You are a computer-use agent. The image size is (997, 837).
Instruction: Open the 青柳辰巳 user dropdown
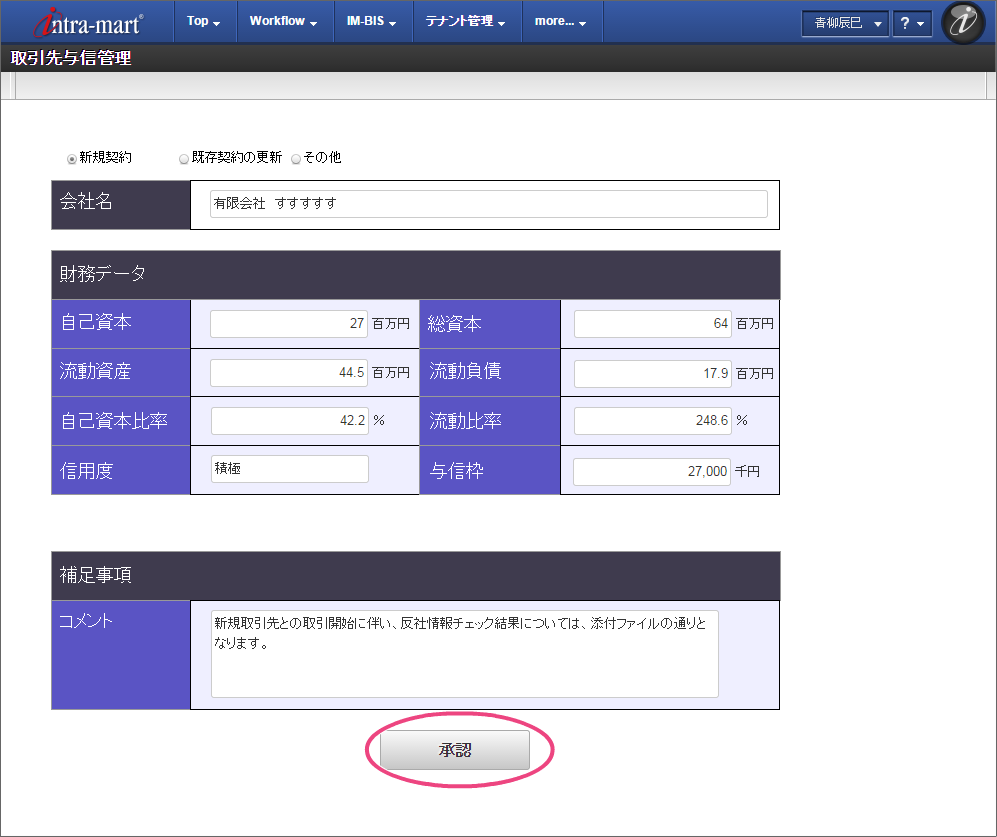tap(844, 23)
